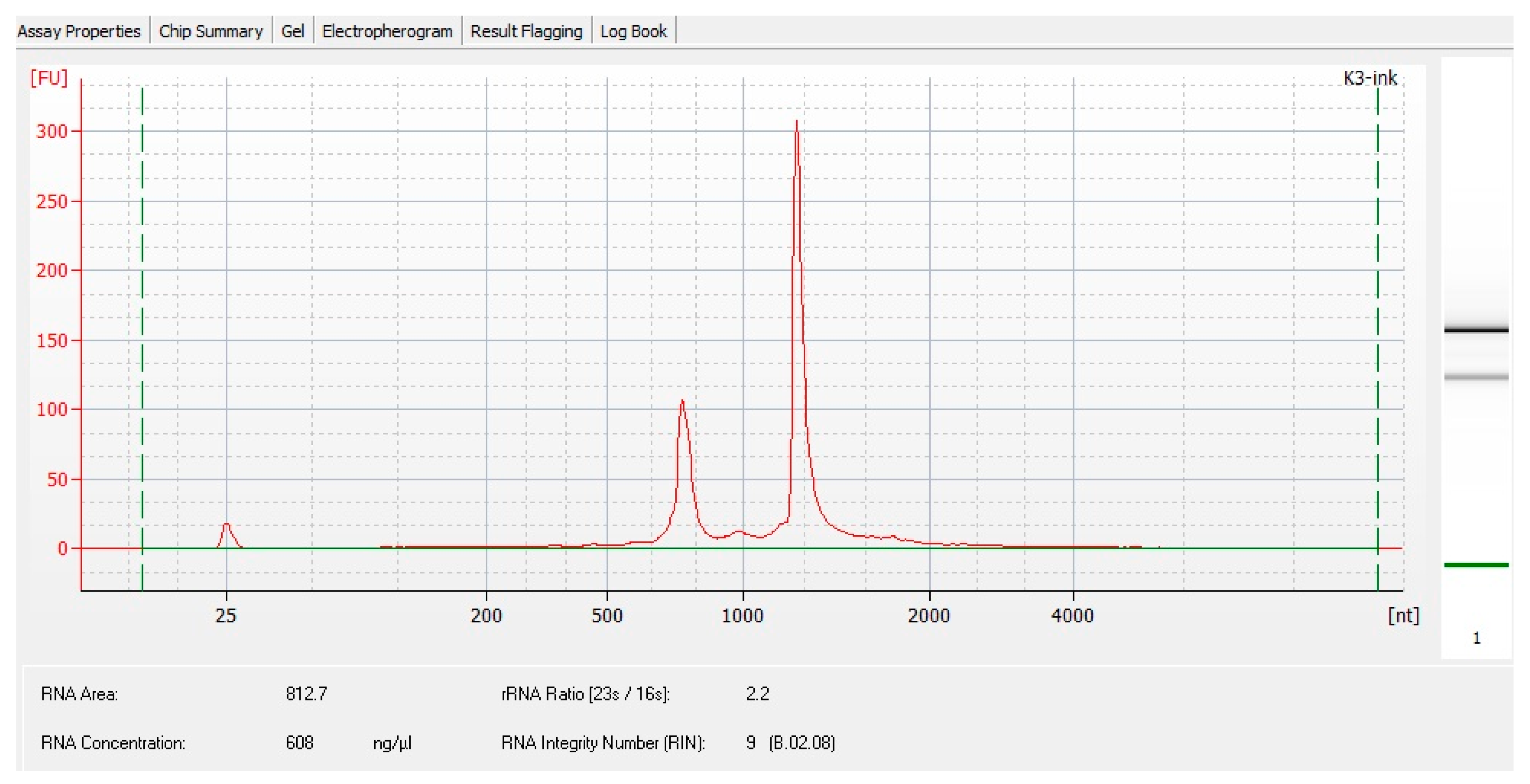
Task: Select the dark upper gel band
Action: point(1476,329)
